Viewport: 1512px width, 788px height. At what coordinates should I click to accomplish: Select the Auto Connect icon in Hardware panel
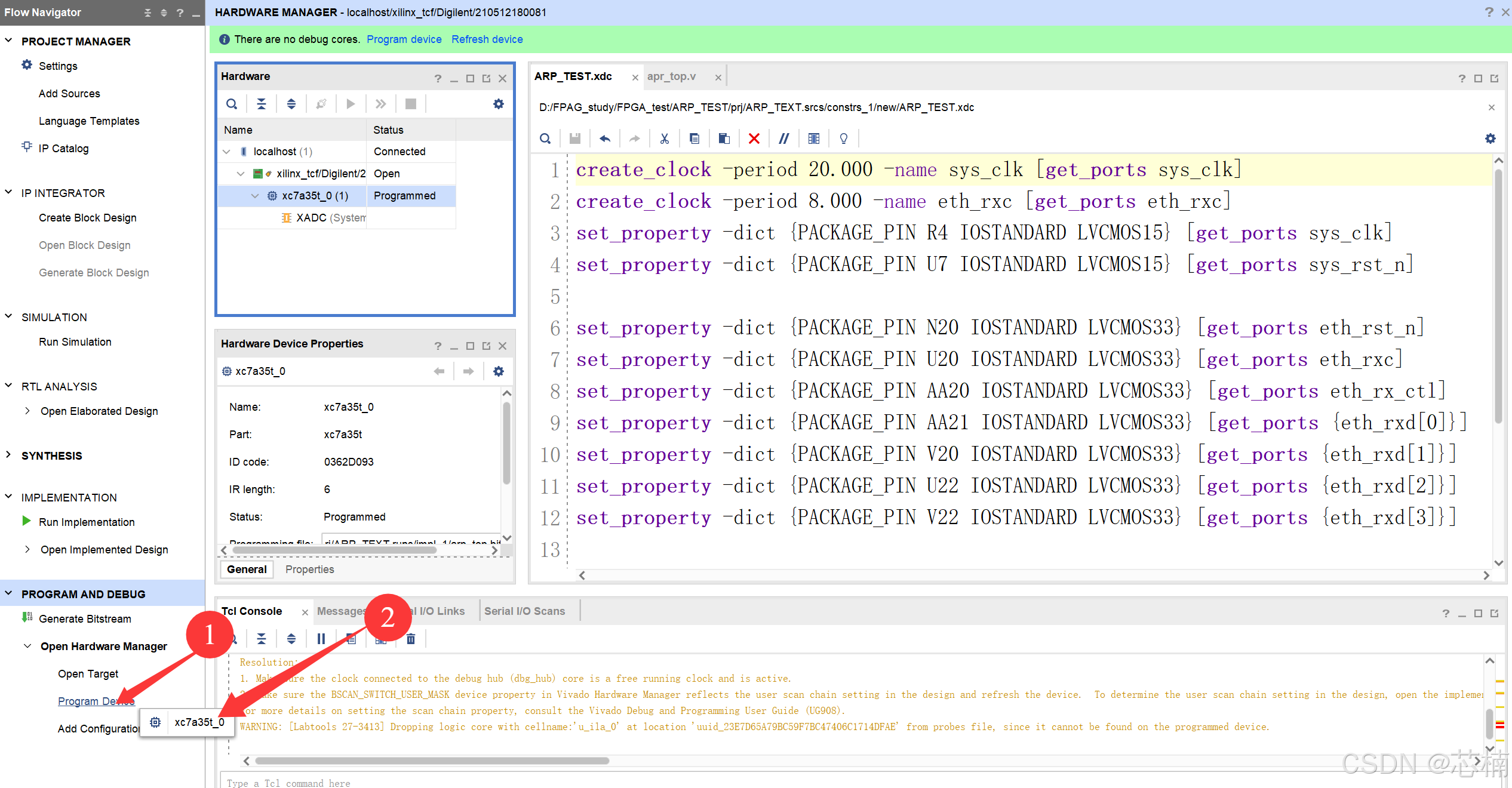pyautogui.click(x=321, y=103)
